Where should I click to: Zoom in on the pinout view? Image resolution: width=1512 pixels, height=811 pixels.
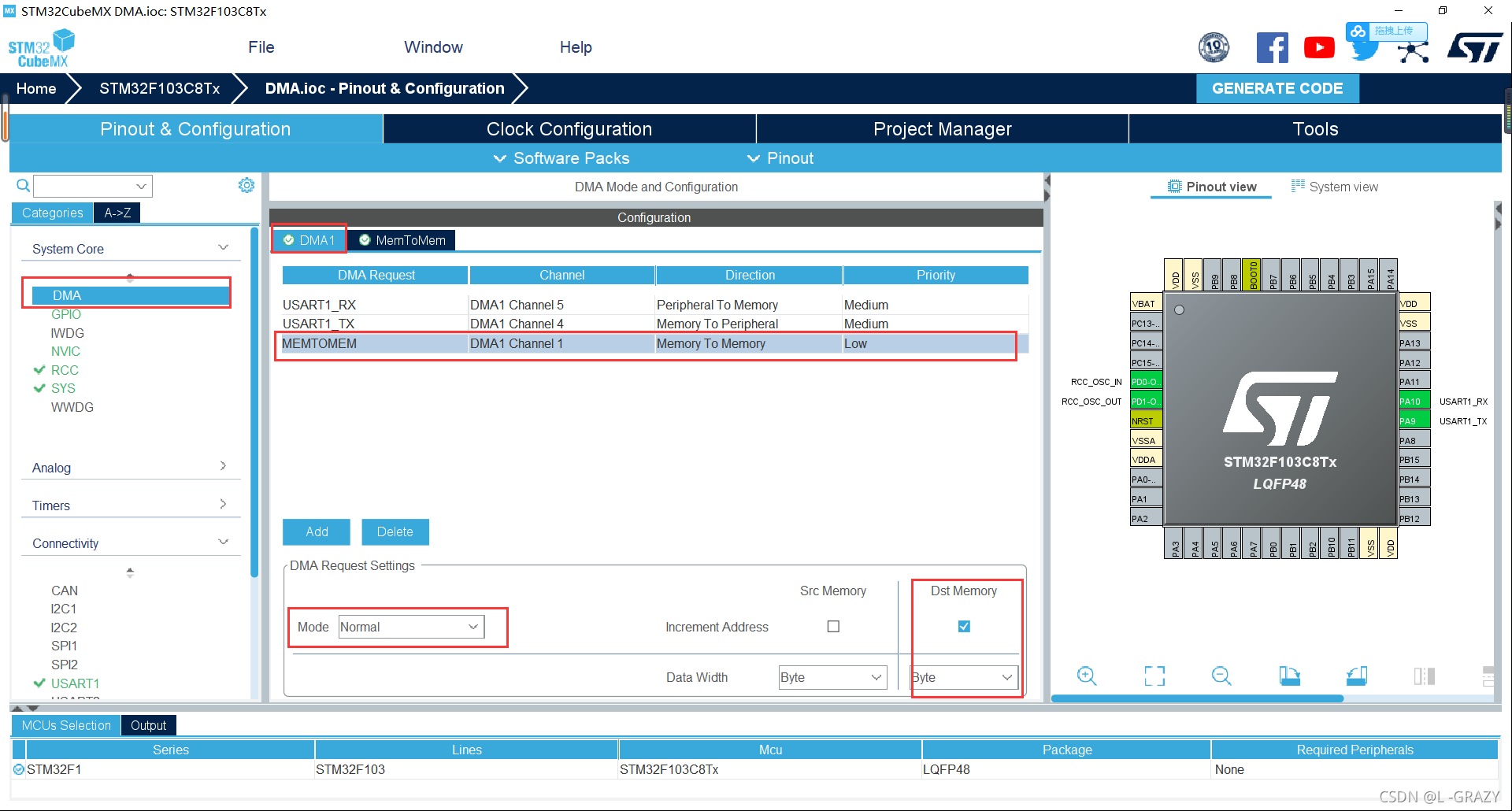1087,676
